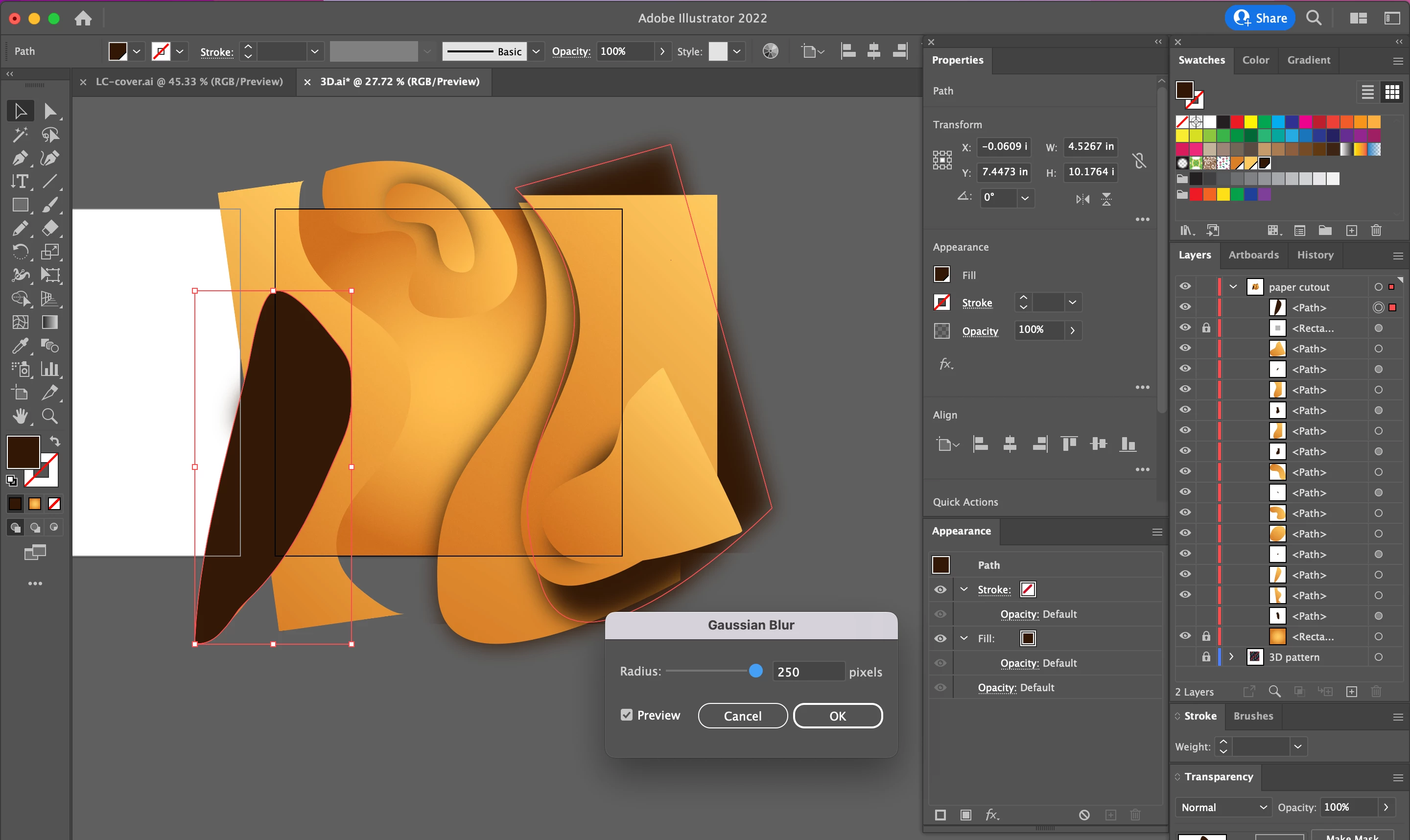
Task: Uncheck the Preview checkbox
Action: click(x=626, y=715)
